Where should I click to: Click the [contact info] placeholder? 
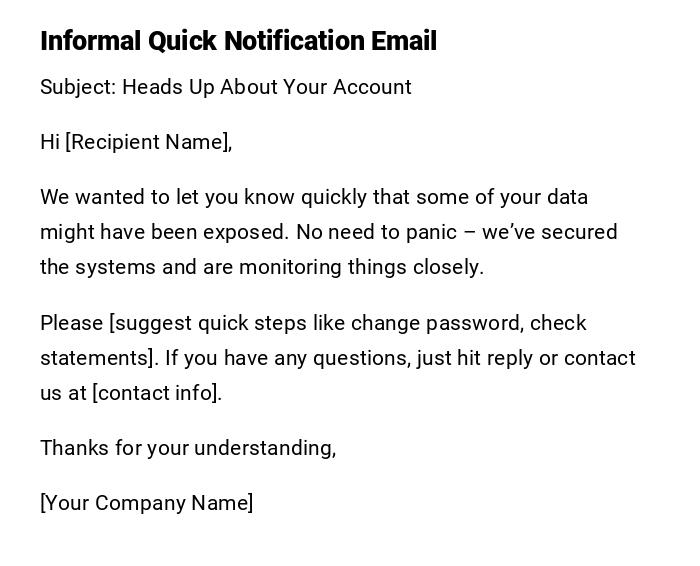click(156, 393)
